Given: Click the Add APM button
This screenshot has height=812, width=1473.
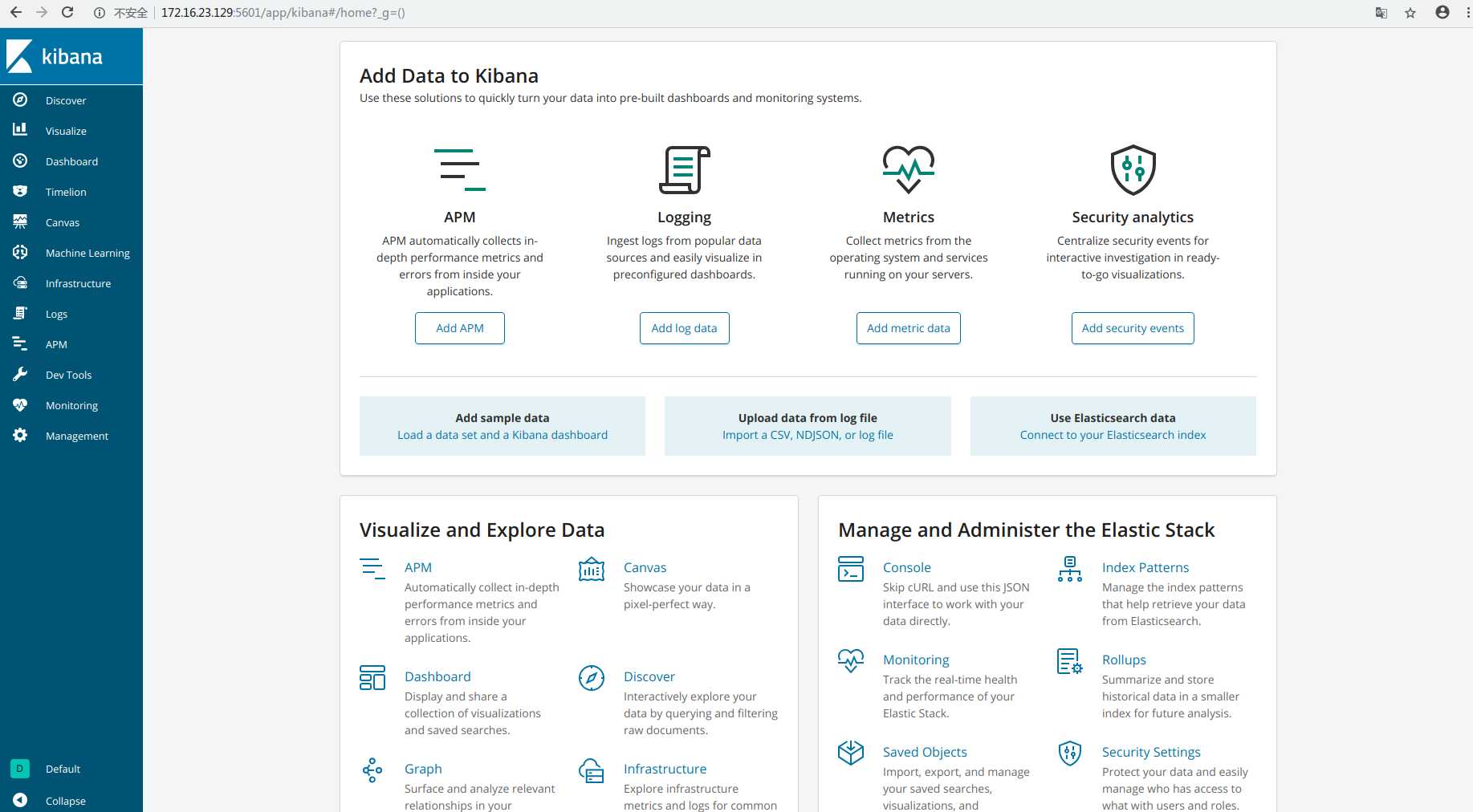Looking at the screenshot, I should [x=460, y=328].
